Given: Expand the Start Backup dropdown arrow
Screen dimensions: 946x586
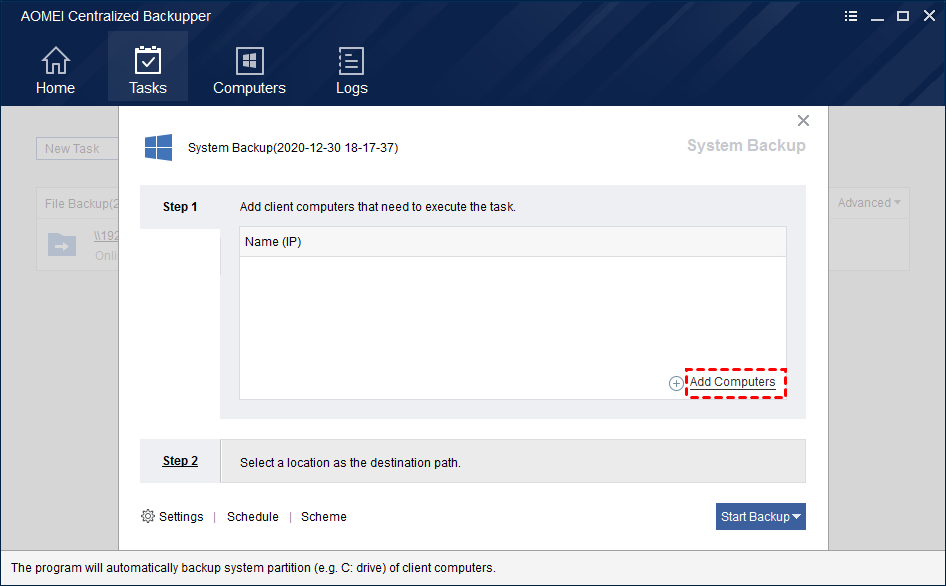Looking at the screenshot, I should 797,517.
